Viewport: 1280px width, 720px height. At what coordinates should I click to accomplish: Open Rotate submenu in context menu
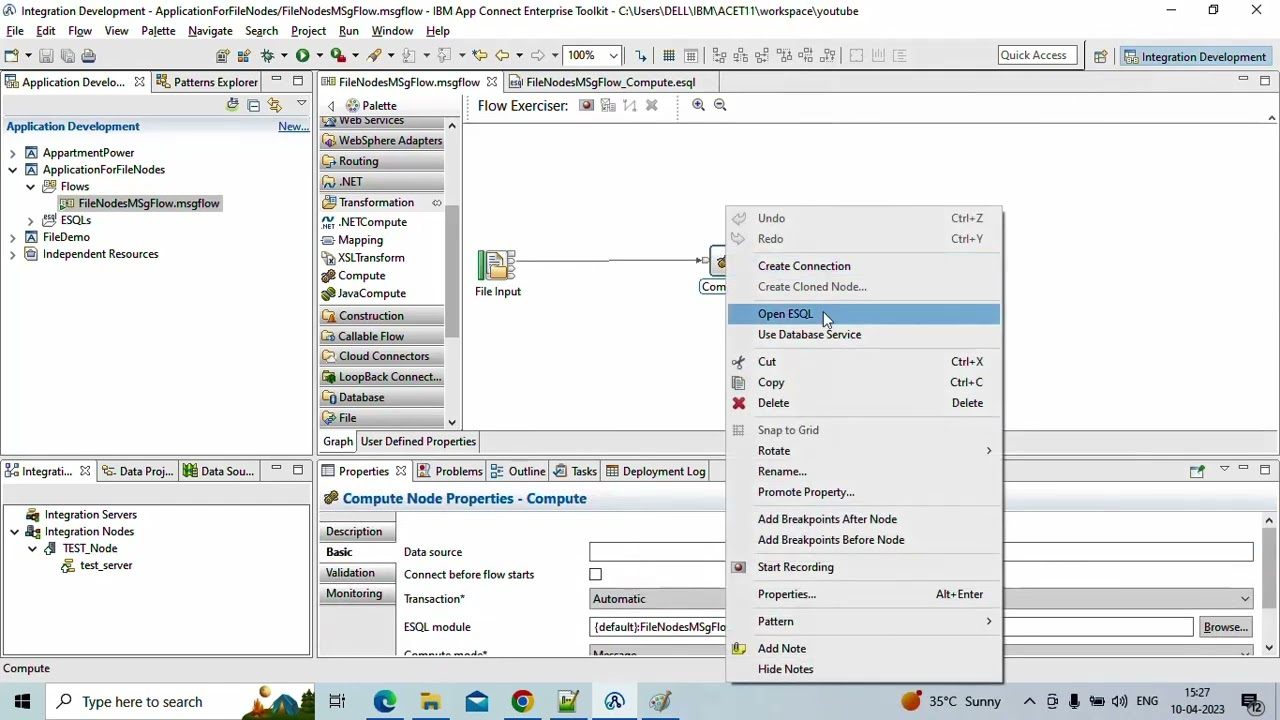click(x=863, y=451)
